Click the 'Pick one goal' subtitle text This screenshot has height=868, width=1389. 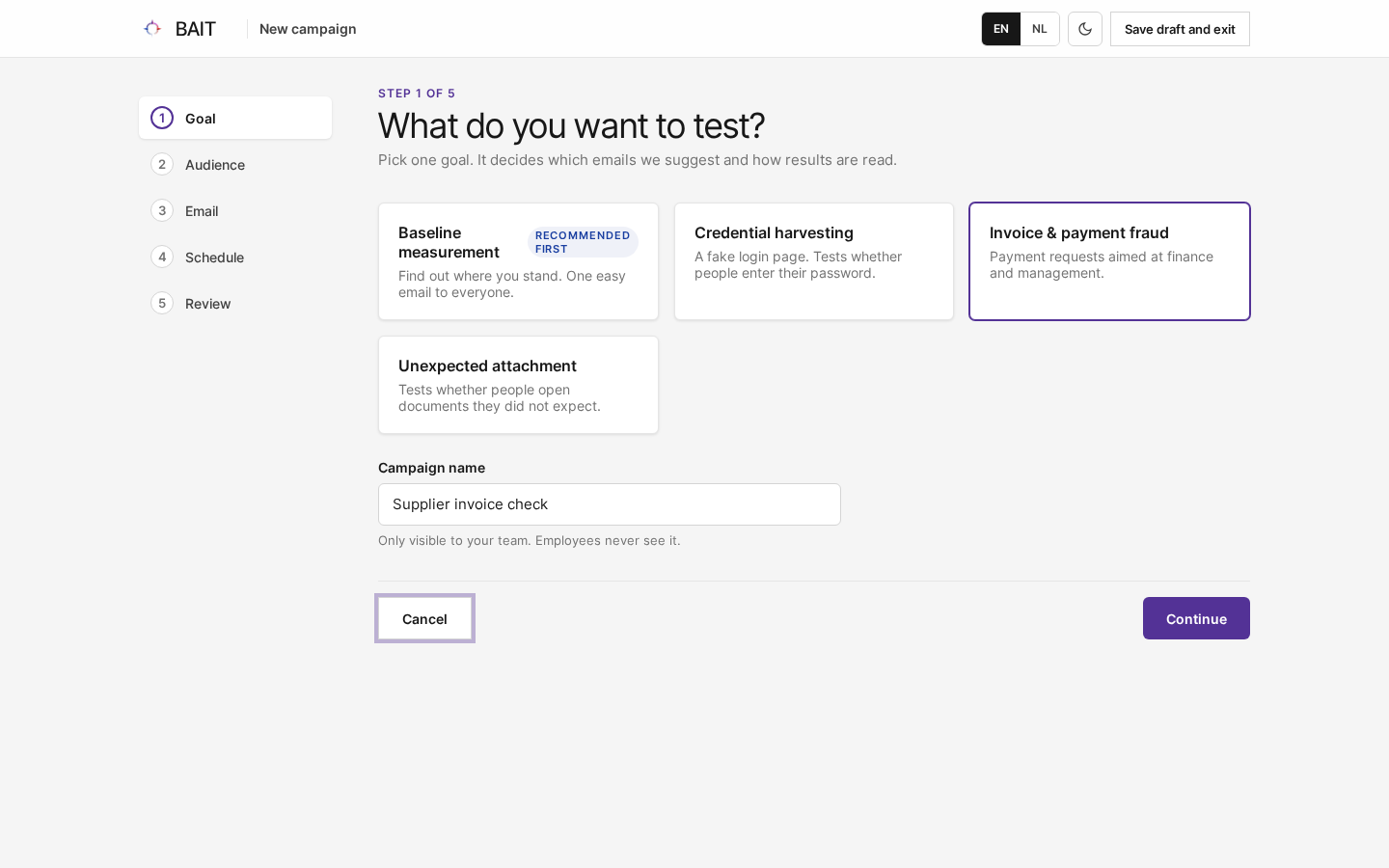(638, 160)
